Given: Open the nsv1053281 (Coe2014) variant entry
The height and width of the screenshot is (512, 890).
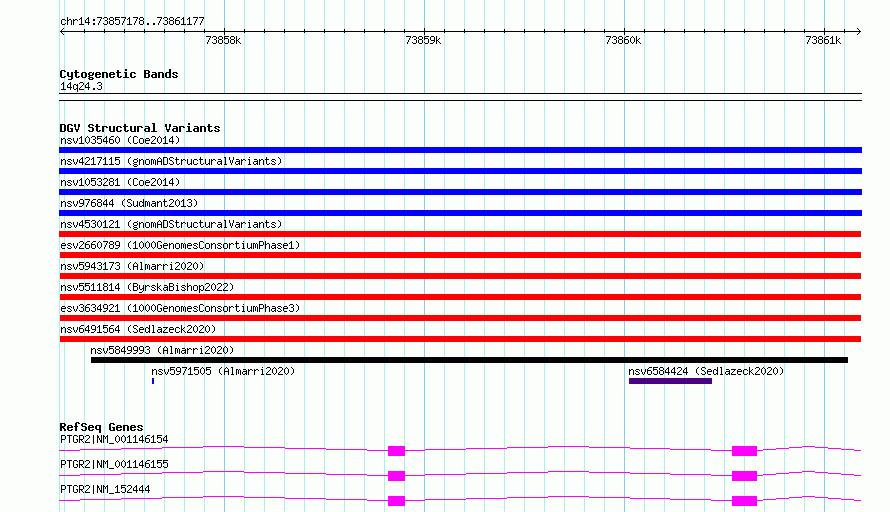Looking at the screenshot, I should click(120, 182).
